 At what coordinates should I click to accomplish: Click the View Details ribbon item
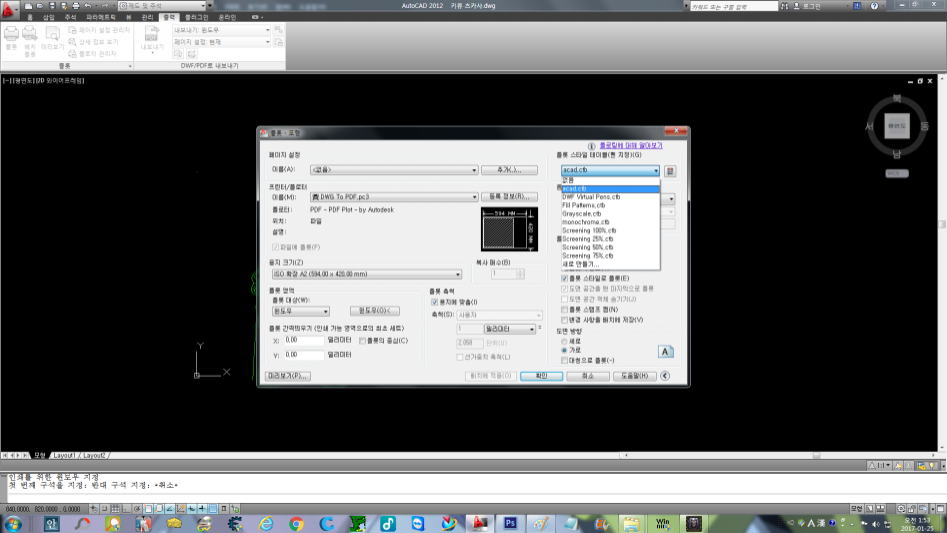[94, 42]
